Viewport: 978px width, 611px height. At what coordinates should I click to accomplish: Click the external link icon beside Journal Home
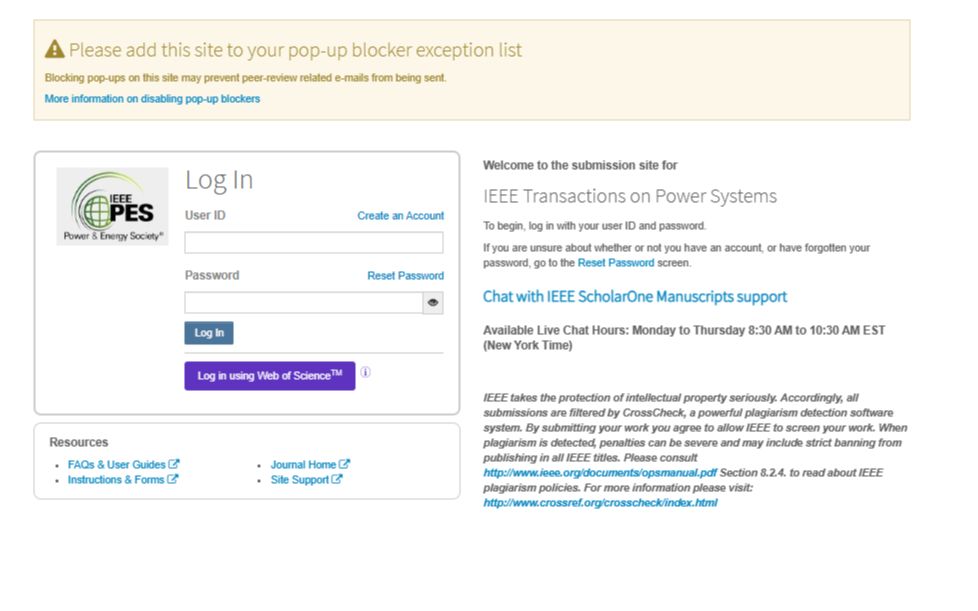tap(344, 464)
